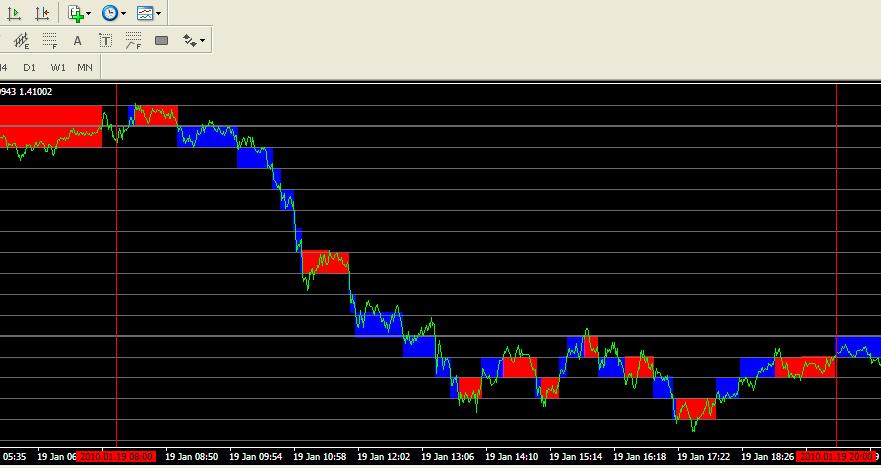Screen dimensions: 881x468
Task: Select the Text tool marked A
Action: 78,40
